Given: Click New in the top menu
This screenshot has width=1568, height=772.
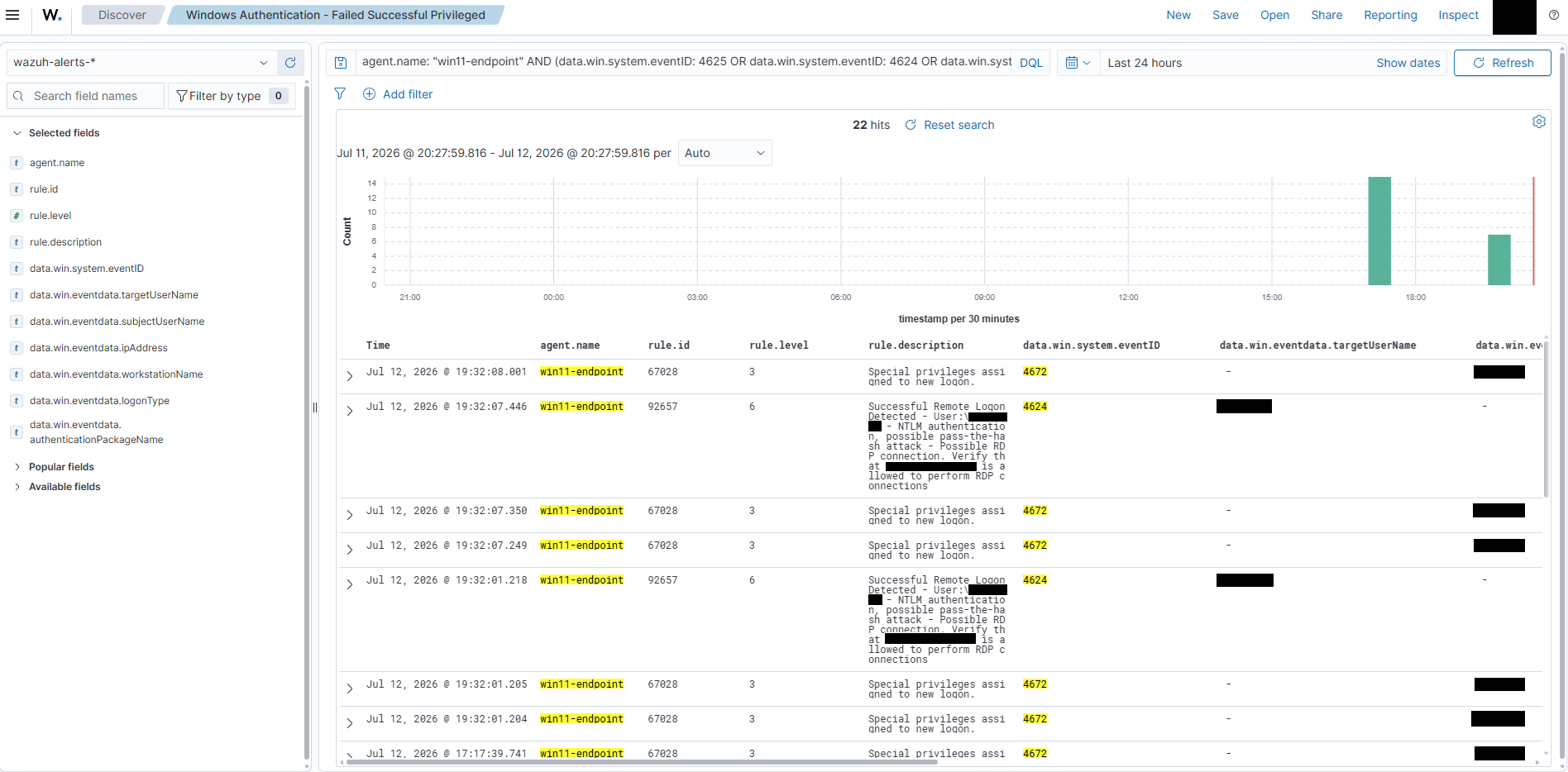Looking at the screenshot, I should click(x=1178, y=15).
